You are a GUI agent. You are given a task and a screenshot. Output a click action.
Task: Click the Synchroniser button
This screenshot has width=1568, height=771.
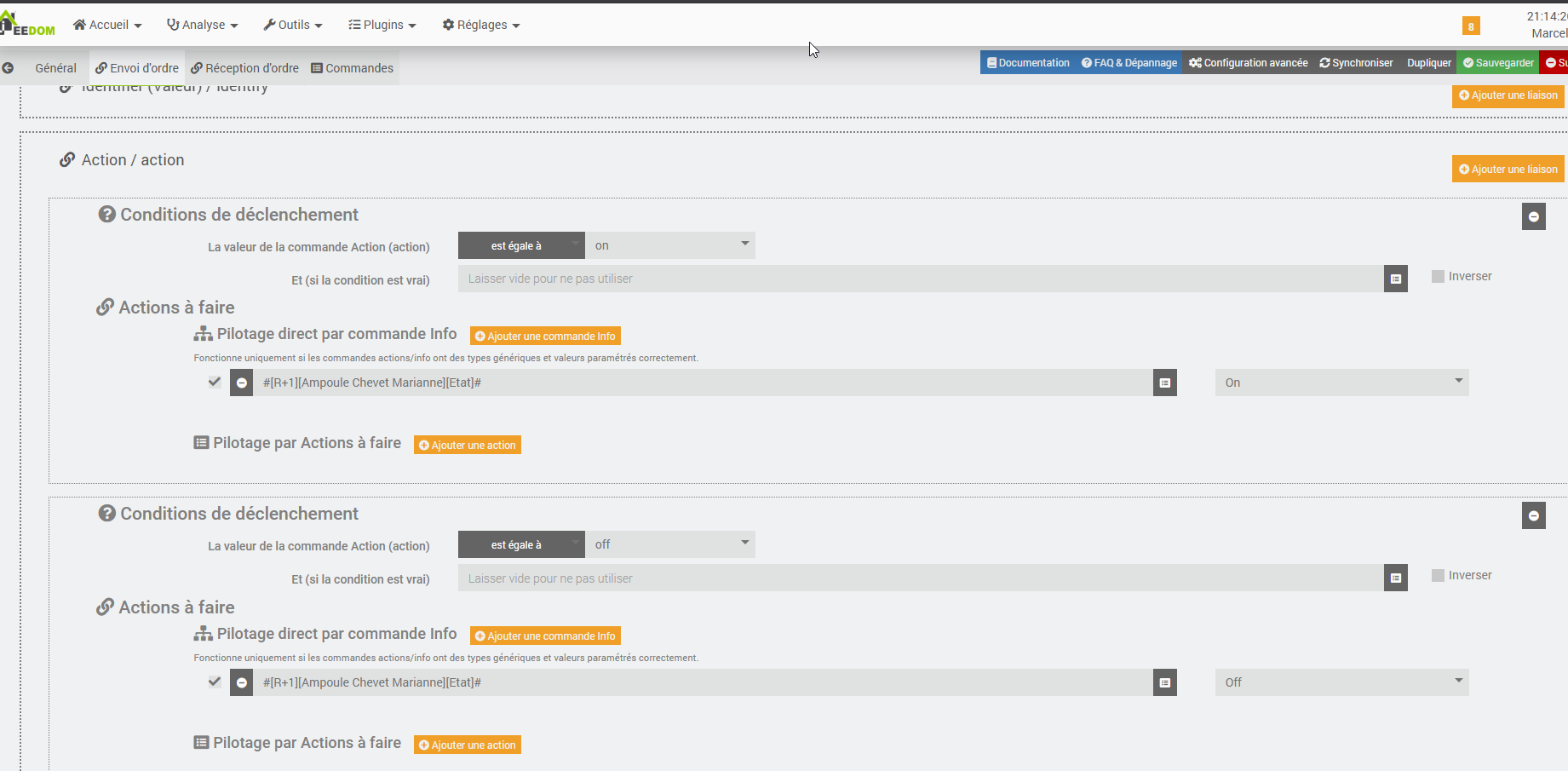click(1356, 63)
